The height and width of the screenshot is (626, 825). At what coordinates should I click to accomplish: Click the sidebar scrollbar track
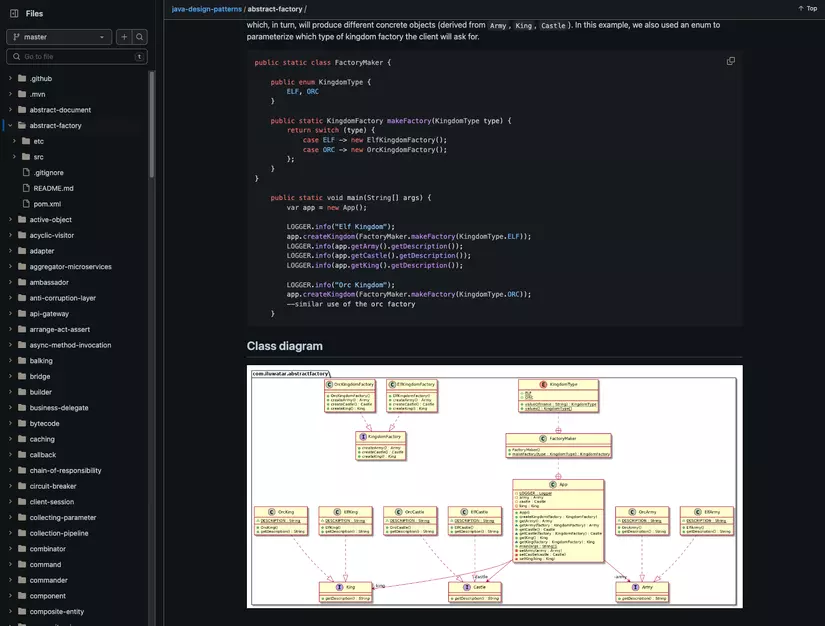click(x=150, y=350)
